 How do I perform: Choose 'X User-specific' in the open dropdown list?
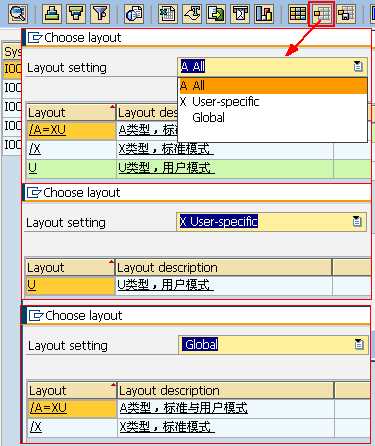[x=273, y=102]
